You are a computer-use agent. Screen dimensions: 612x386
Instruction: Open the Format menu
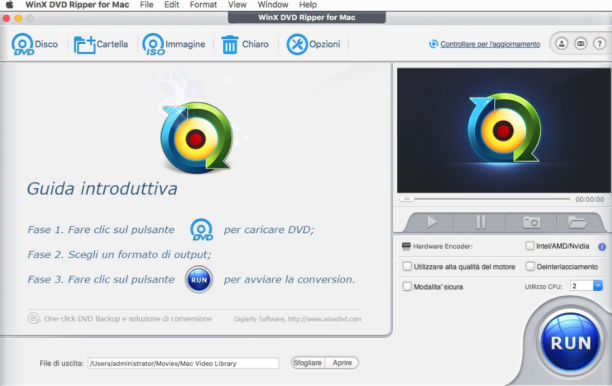pos(203,5)
